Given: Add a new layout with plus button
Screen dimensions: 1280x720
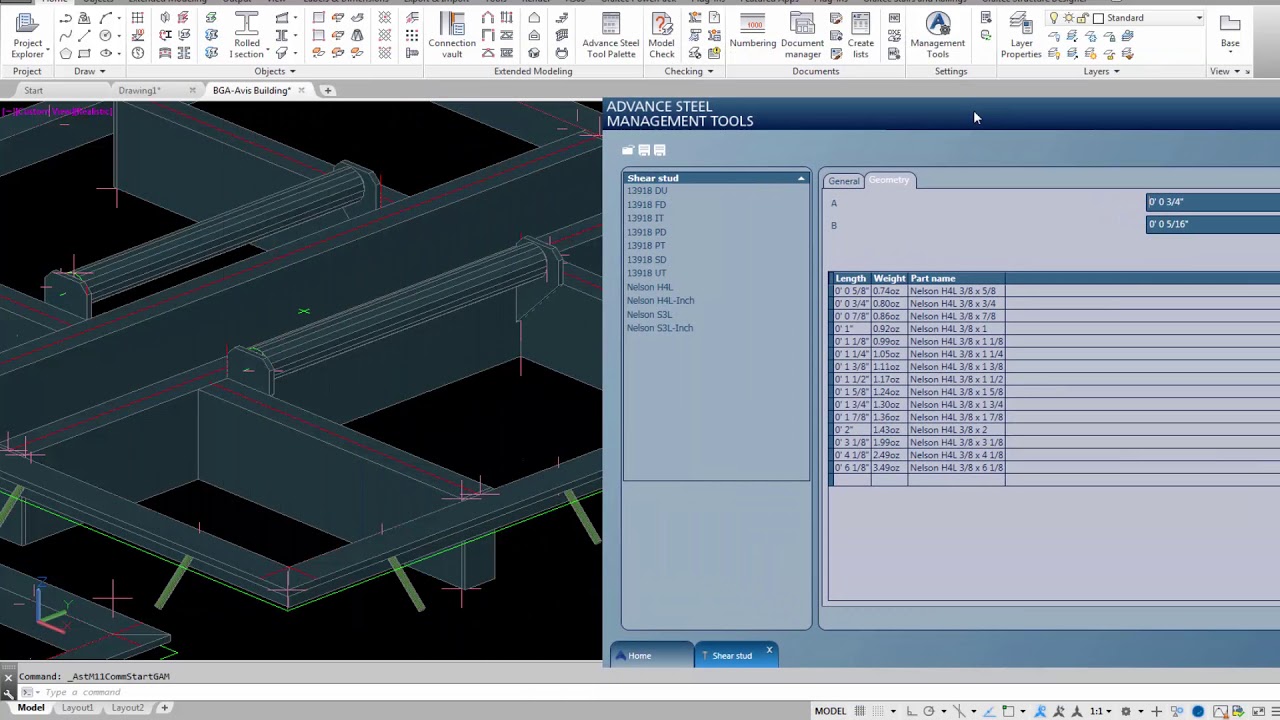Looking at the screenshot, I should [x=165, y=708].
